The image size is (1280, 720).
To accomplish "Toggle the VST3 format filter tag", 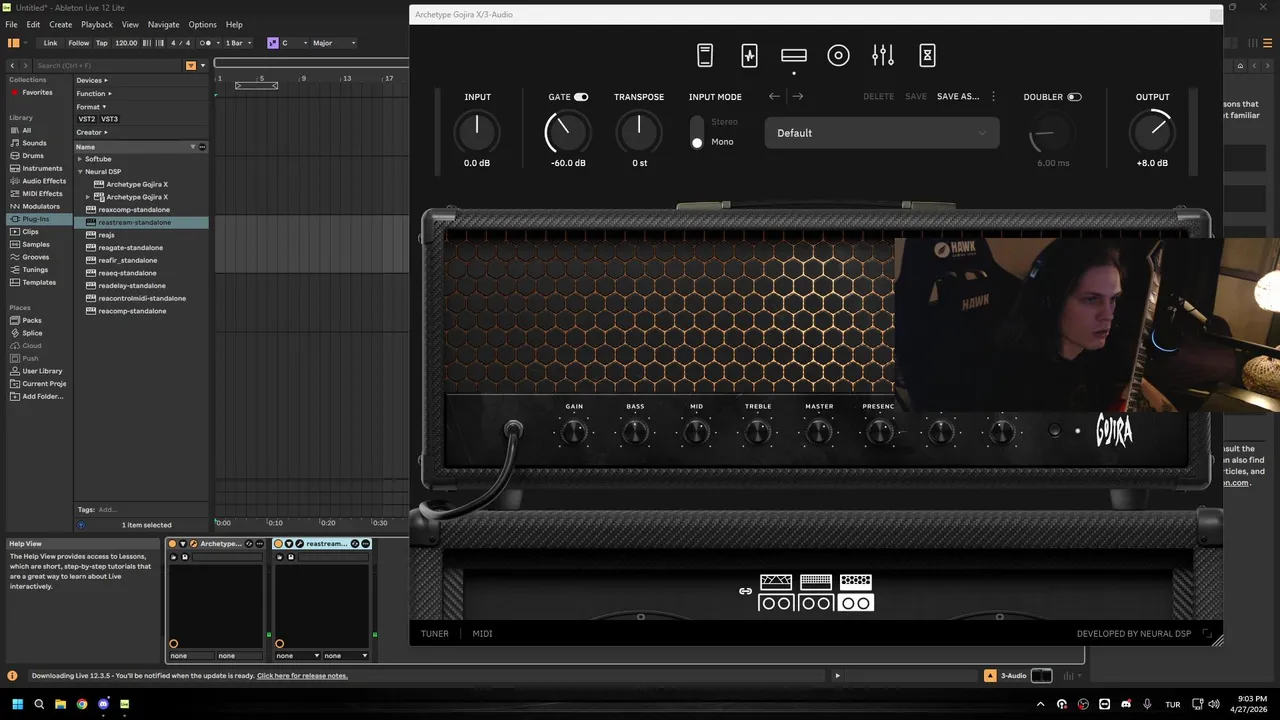I will 109,119.
